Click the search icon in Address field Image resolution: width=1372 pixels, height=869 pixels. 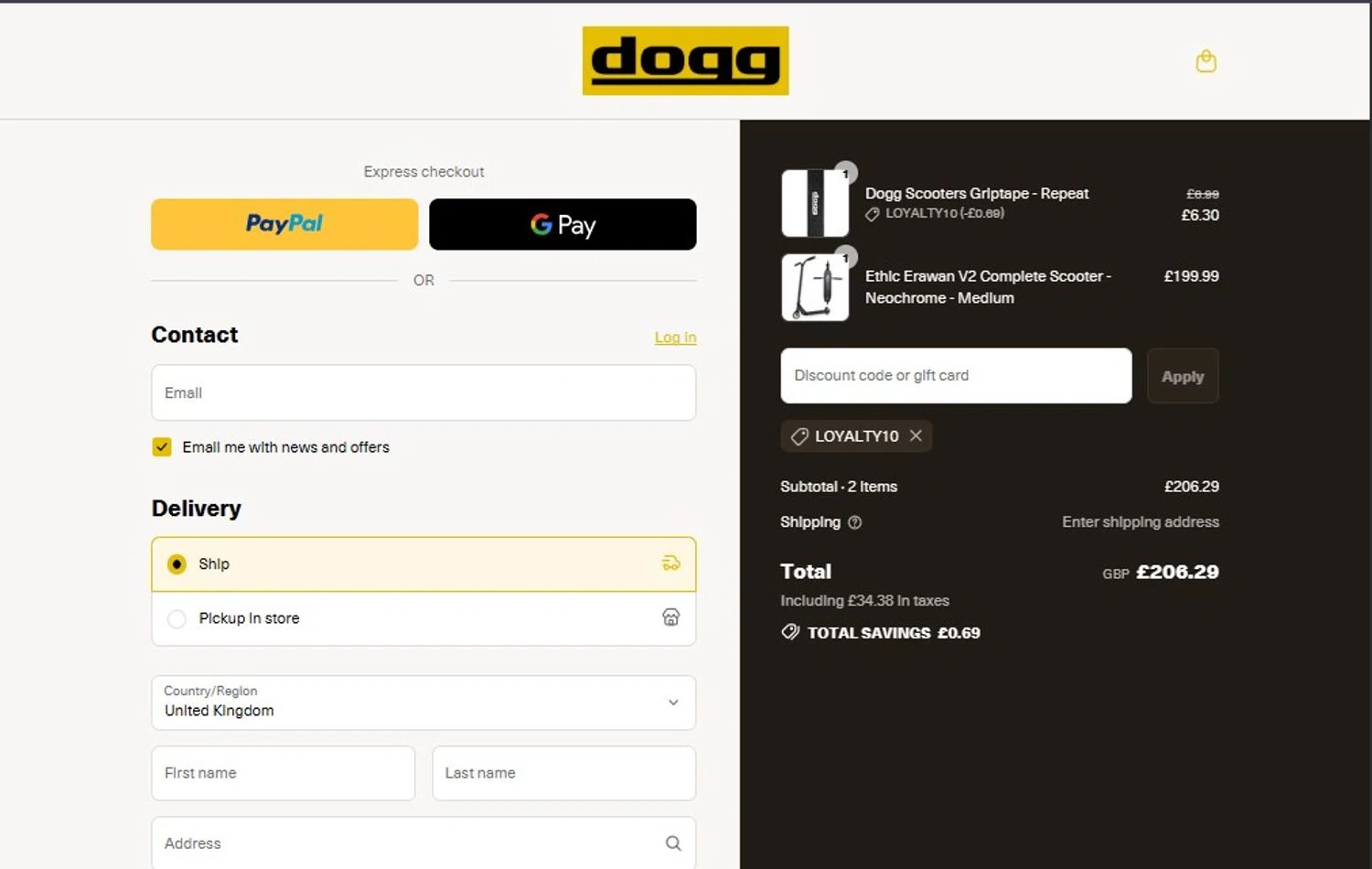click(x=673, y=843)
